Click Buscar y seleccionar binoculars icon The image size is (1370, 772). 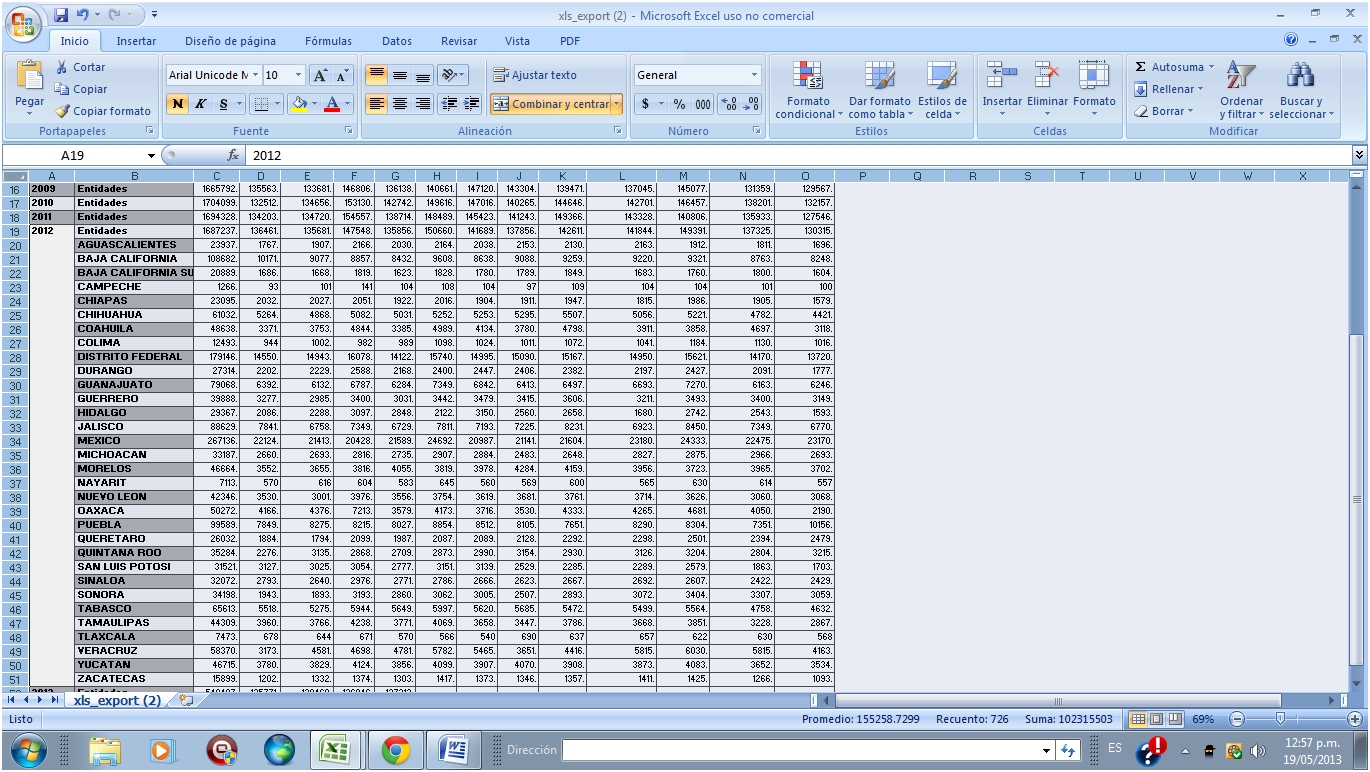(x=1300, y=76)
